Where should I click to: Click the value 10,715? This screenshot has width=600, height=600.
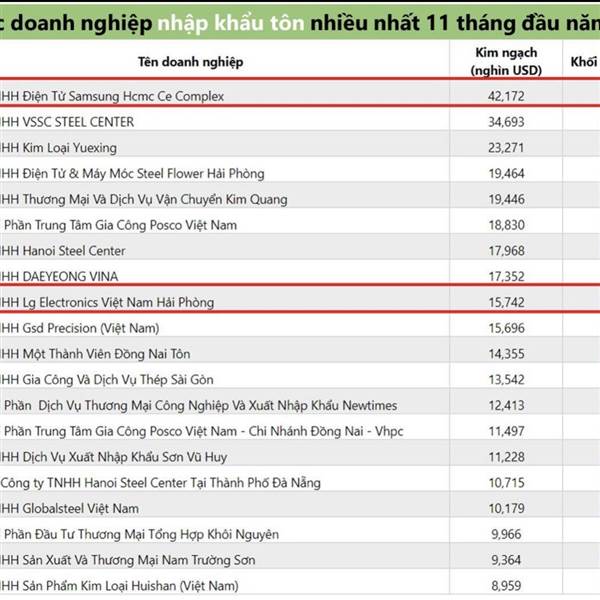(x=506, y=483)
